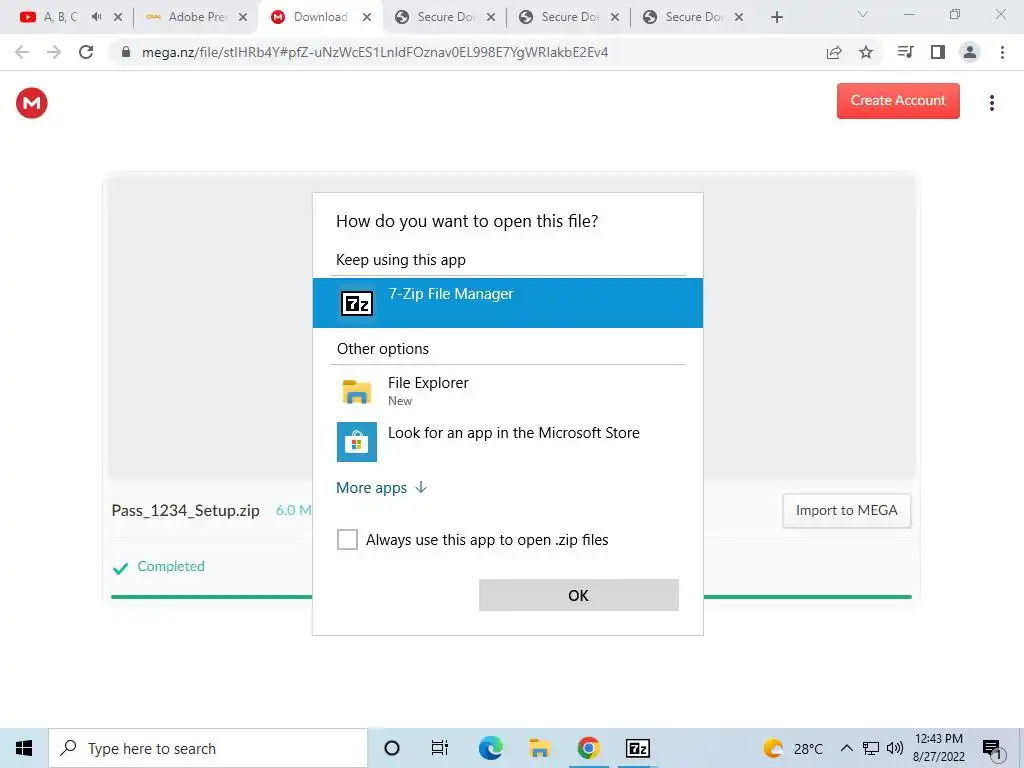Image resolution: width=1024 pixels, height=768 pixels.
Task: Open the media controls icon
Action: click(905, 52)
